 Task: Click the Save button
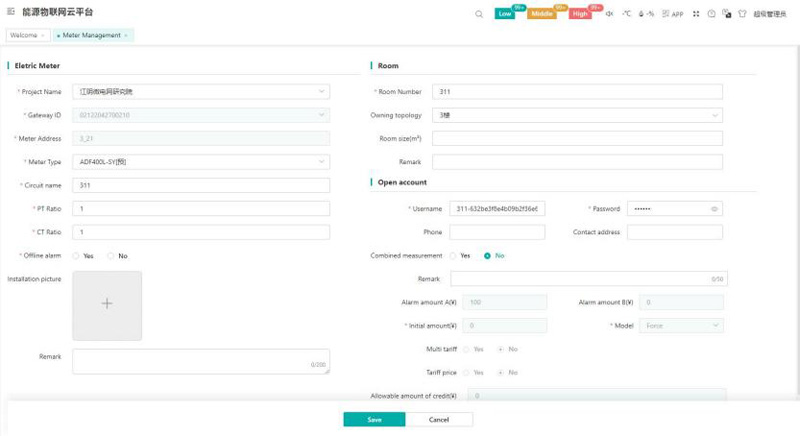[x=374, y=420]
